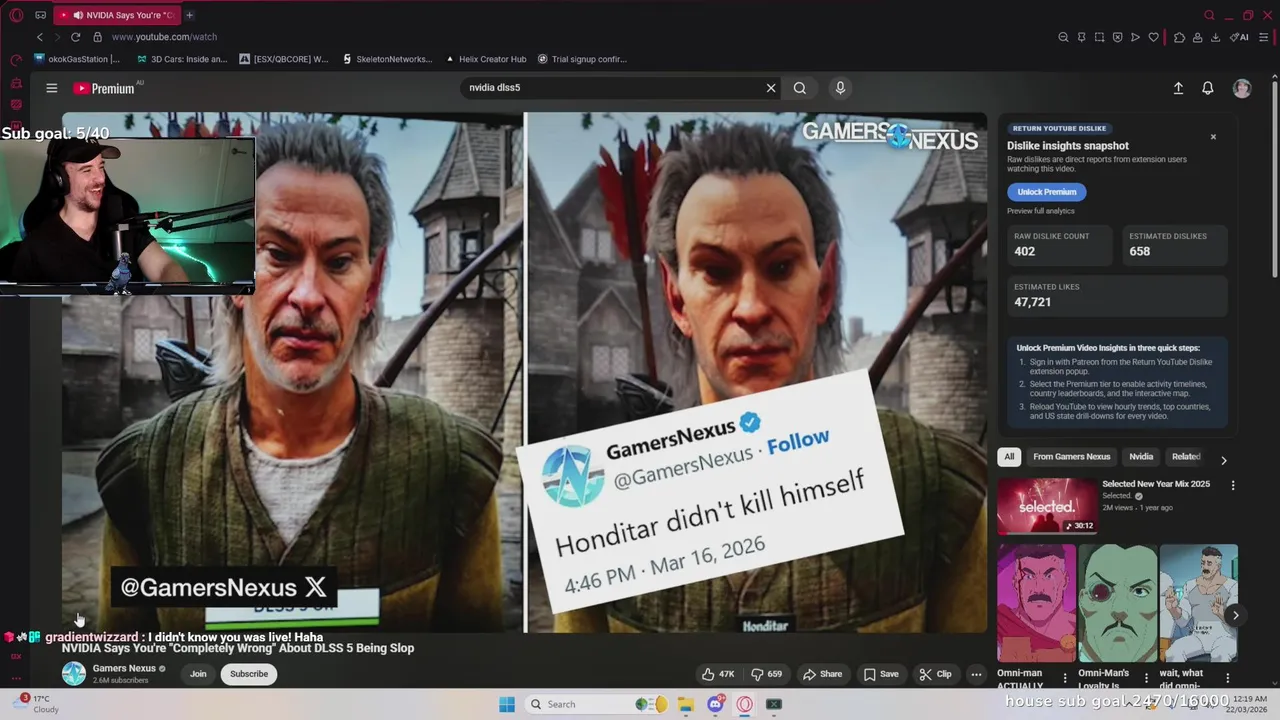Viewport: 1280px width, 720px height.
Task: Switch to the NVIDIA Says You're tab
Action: [x=116, y=15]
